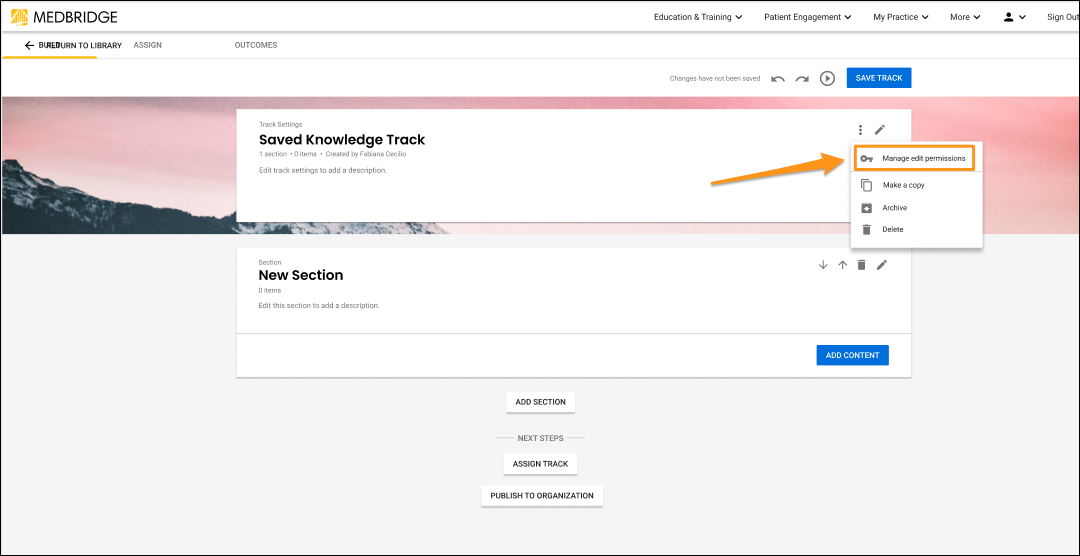Image resolution: width=1080 pixels, height=556 pixels.
Task: Edit New Section with pencil icon
Action: coord(882,265)
